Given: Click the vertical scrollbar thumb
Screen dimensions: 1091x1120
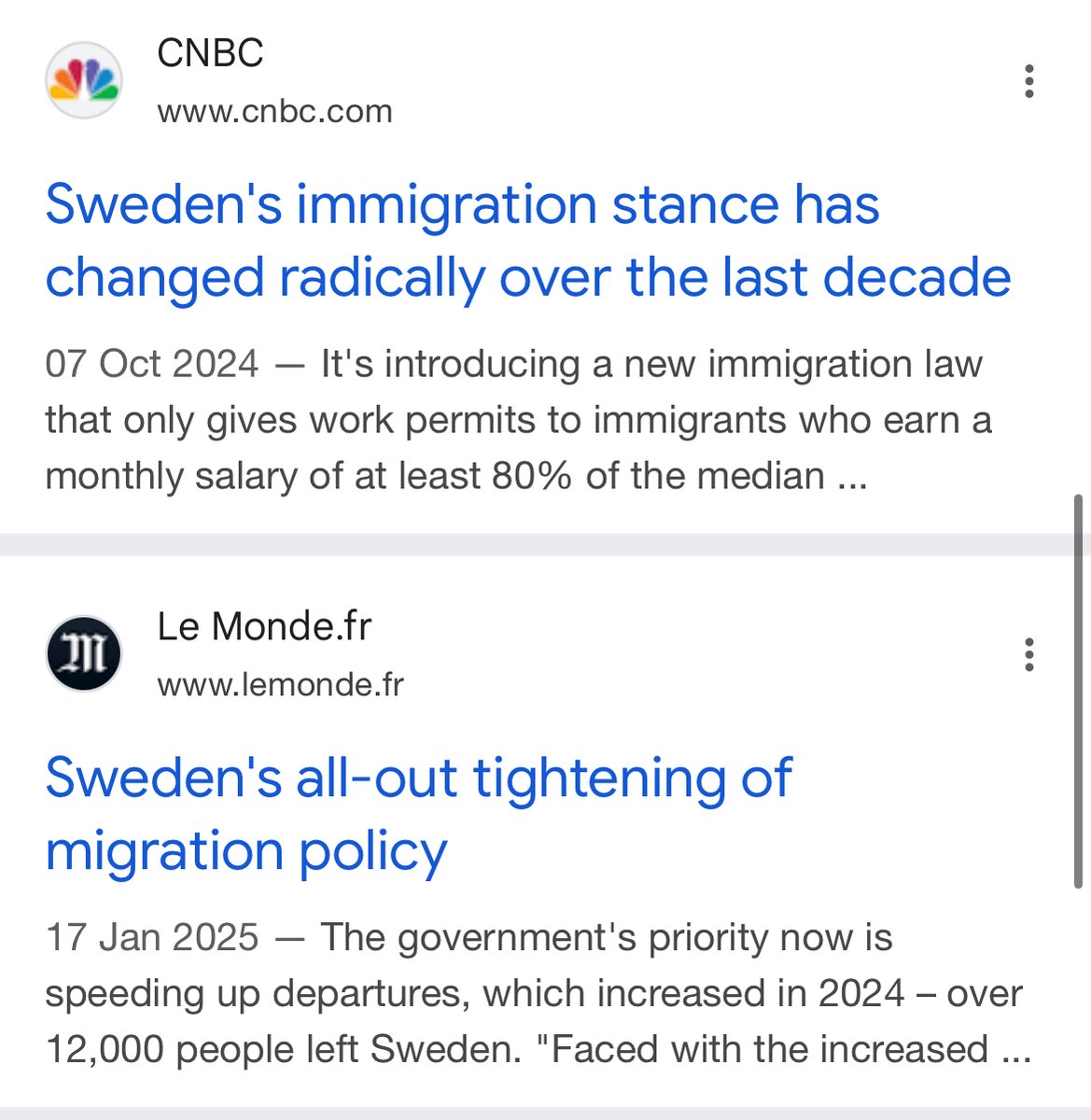Looking at the screenshot, I should click(1079, 691).
